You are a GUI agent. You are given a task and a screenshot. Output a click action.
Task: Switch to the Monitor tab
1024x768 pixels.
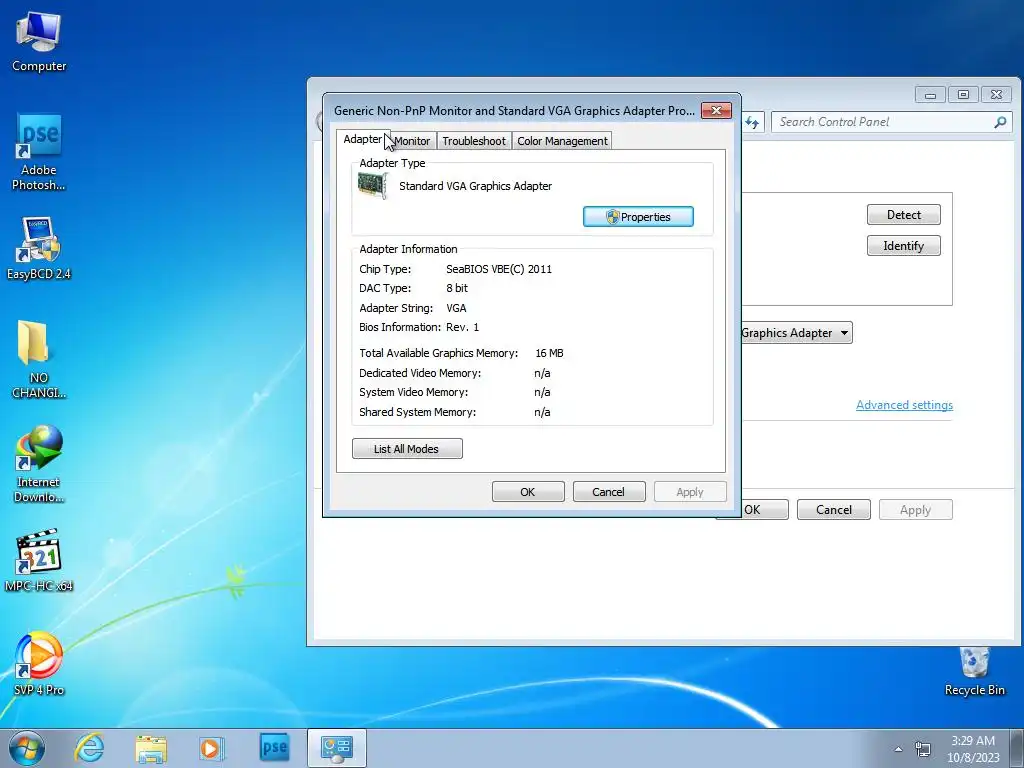coord(412,141)
